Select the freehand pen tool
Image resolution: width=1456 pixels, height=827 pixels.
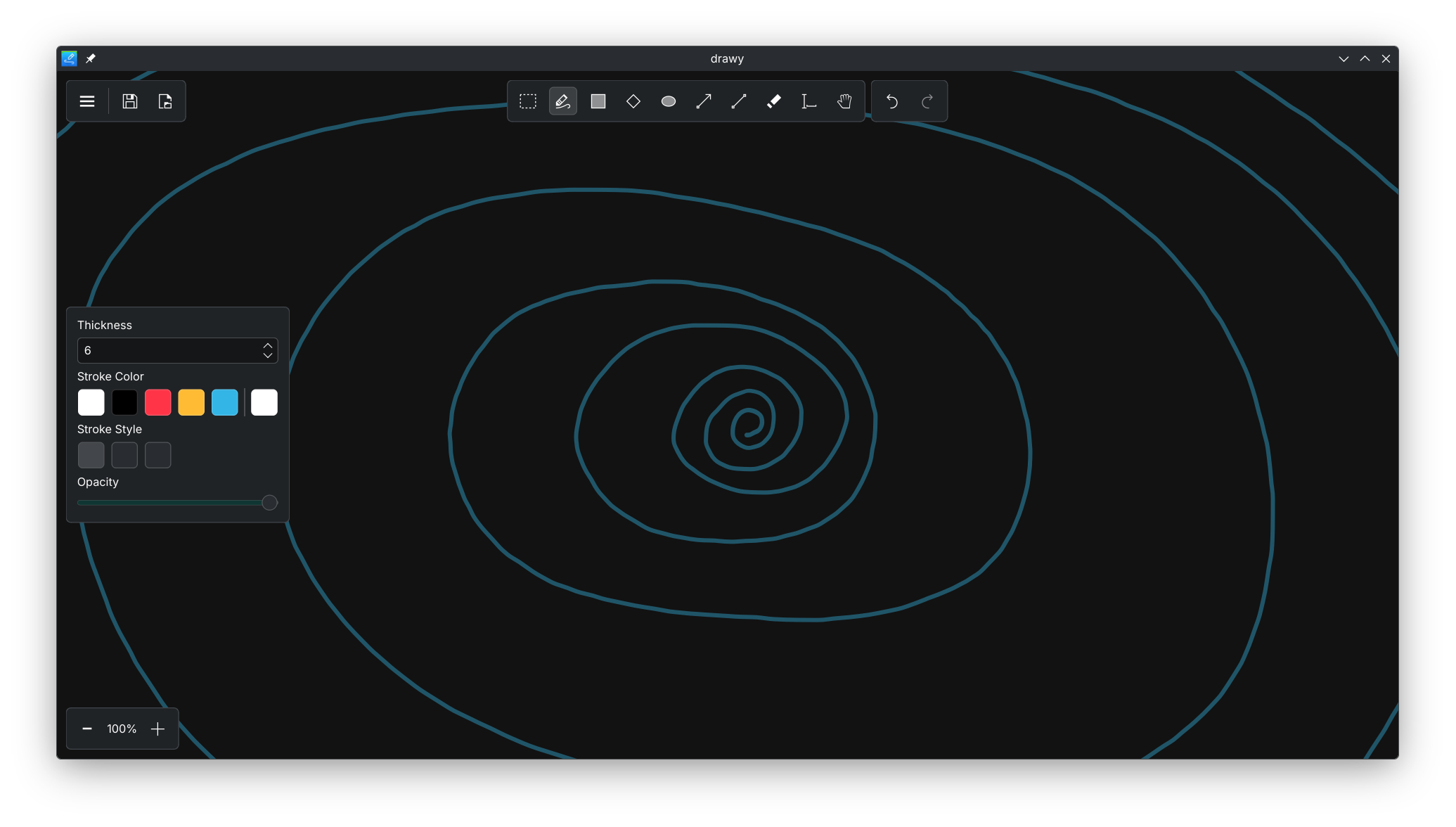pyautogui.click(x=562, y=101)
